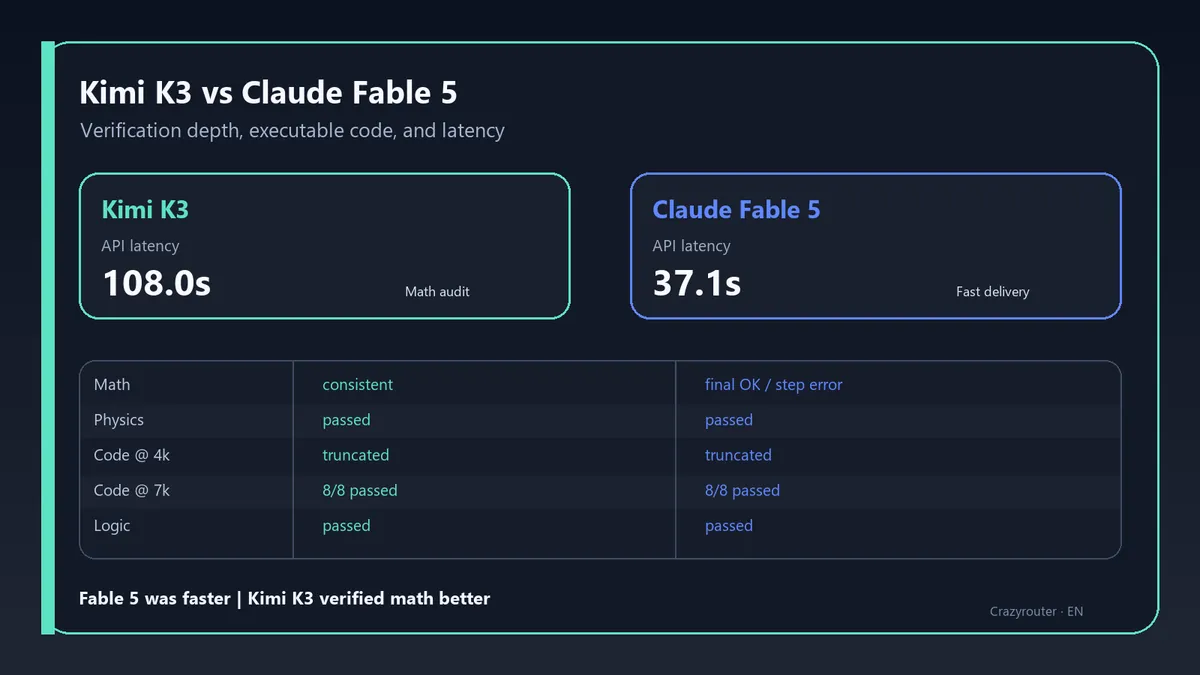Click the title 'Kimi K3 vs Claude Fable 5'

pyautogui.click(x=268, y=93)
